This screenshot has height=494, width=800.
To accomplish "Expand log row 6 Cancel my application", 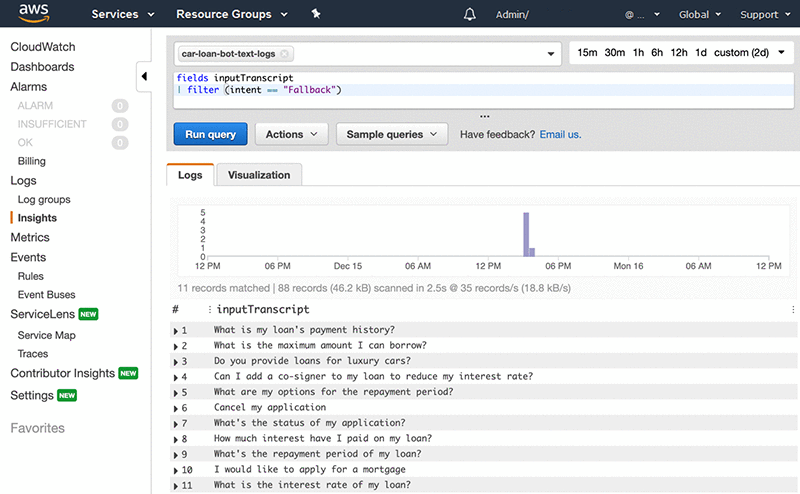I will tap(176, 408).
